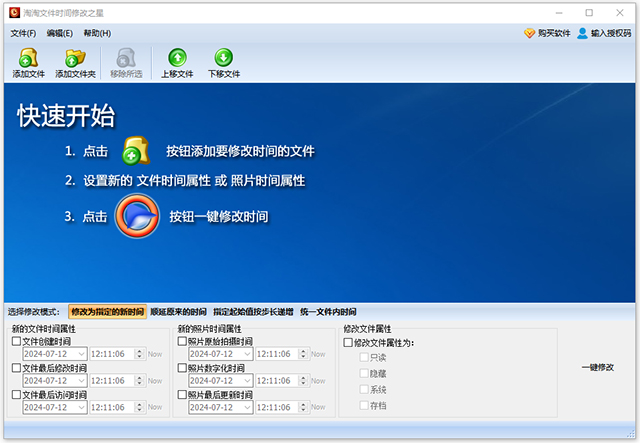Check the 修改文件属性为 checkbox

click(x=348, y=343)
